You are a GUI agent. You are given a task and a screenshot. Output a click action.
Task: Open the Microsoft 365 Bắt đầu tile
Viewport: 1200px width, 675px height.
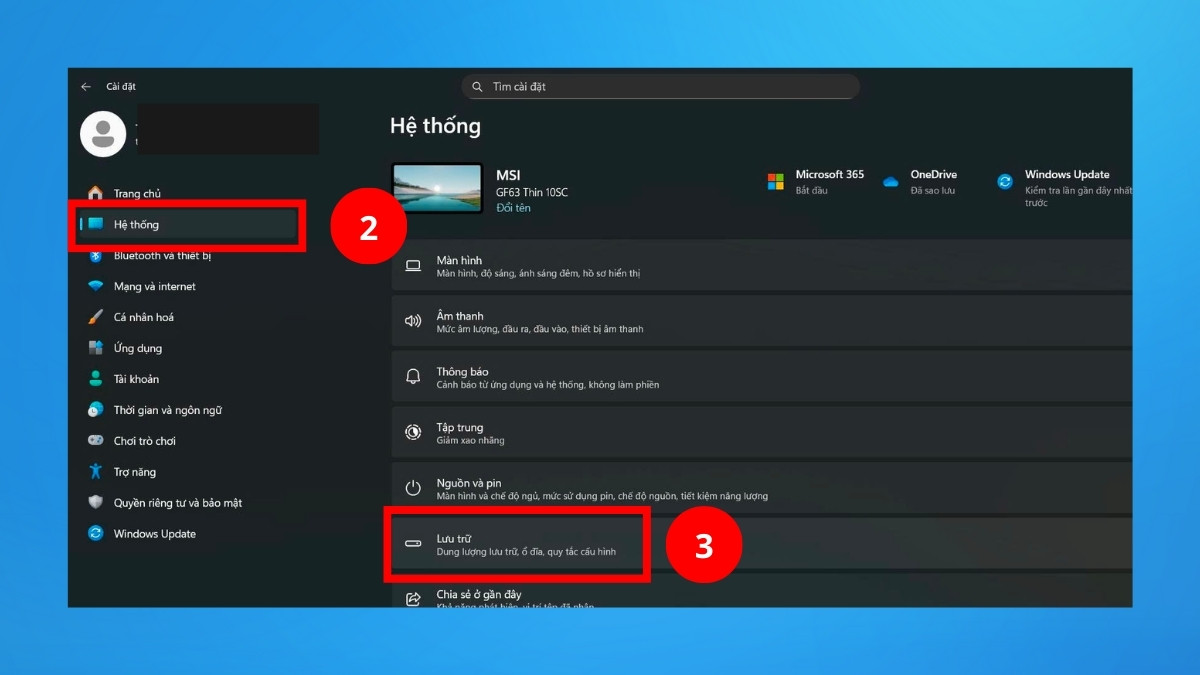coord(815,181)
